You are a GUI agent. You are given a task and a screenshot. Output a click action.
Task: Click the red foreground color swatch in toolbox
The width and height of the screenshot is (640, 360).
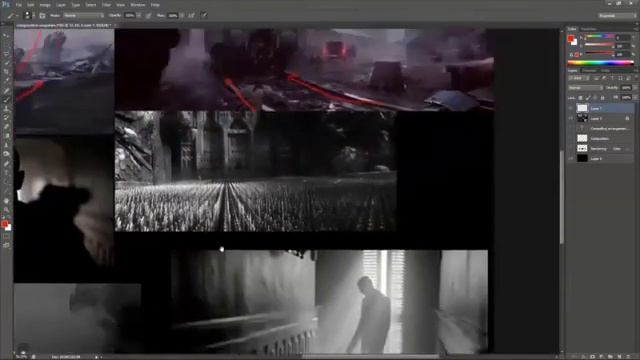[4, 223]
